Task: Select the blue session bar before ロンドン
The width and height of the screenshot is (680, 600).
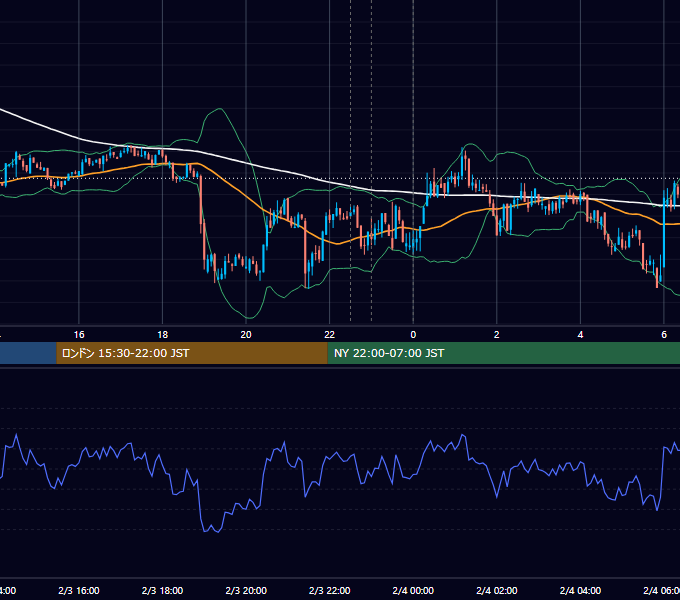Action: coord(28,353)
